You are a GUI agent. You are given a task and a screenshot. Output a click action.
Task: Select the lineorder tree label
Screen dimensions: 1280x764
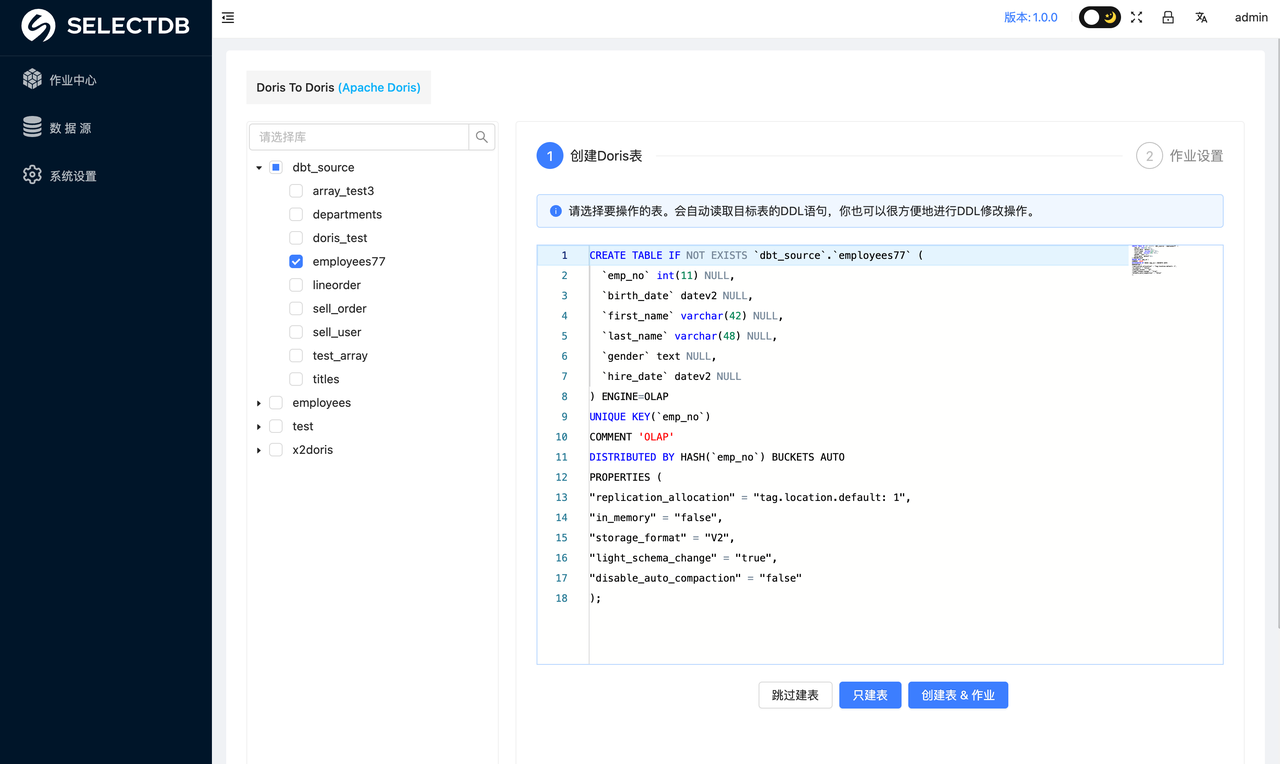(337, 285)
